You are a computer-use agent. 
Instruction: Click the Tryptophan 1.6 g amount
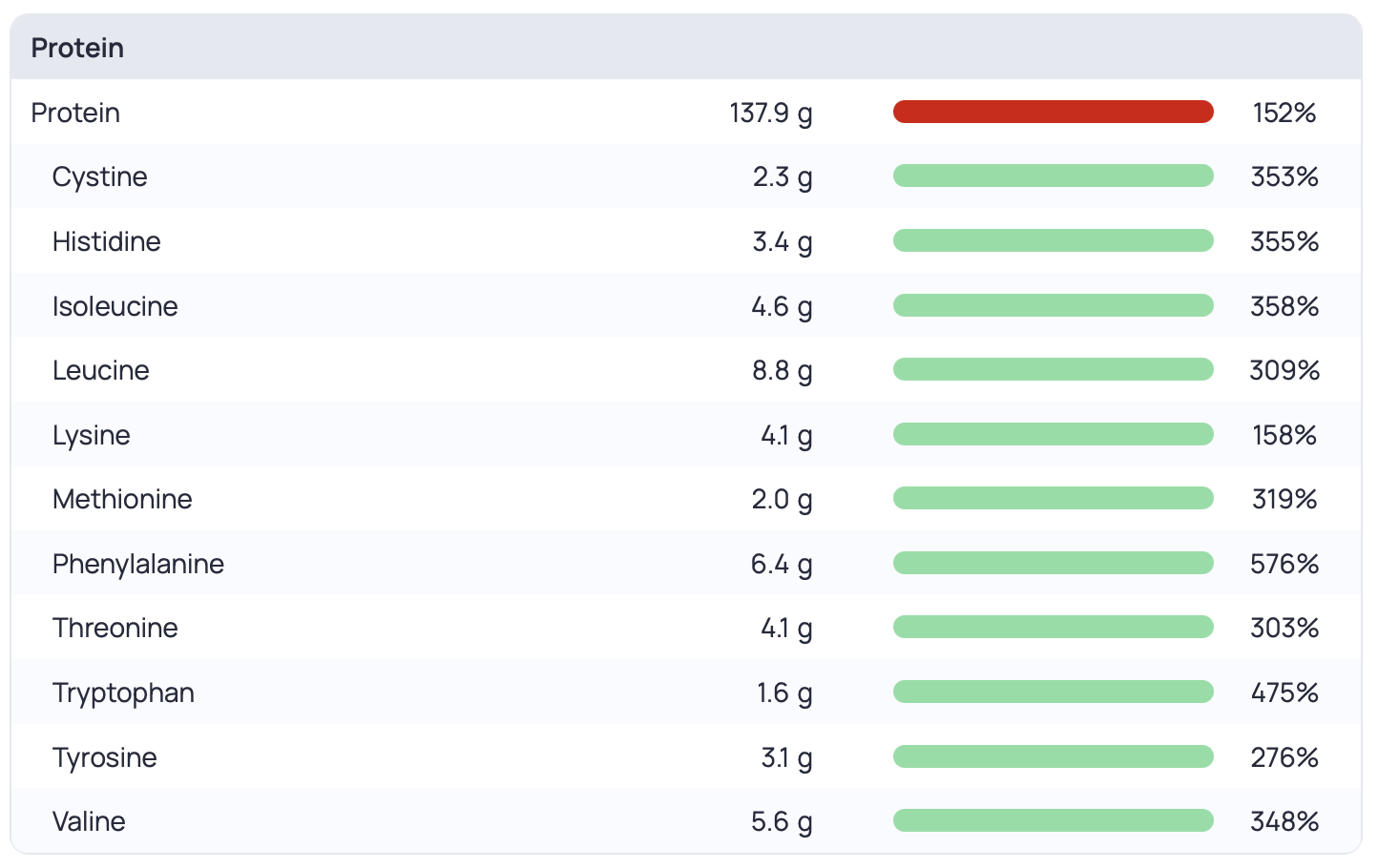point(784,692)
